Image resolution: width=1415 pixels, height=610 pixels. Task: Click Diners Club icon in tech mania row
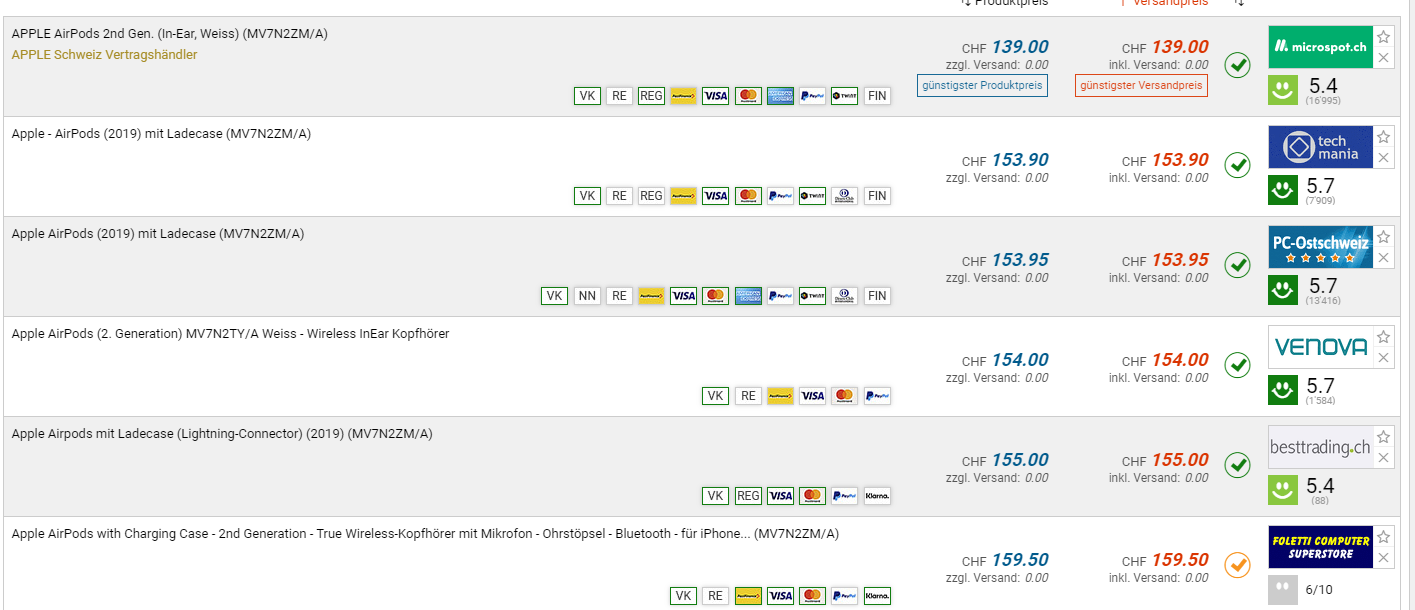point(844,196)
